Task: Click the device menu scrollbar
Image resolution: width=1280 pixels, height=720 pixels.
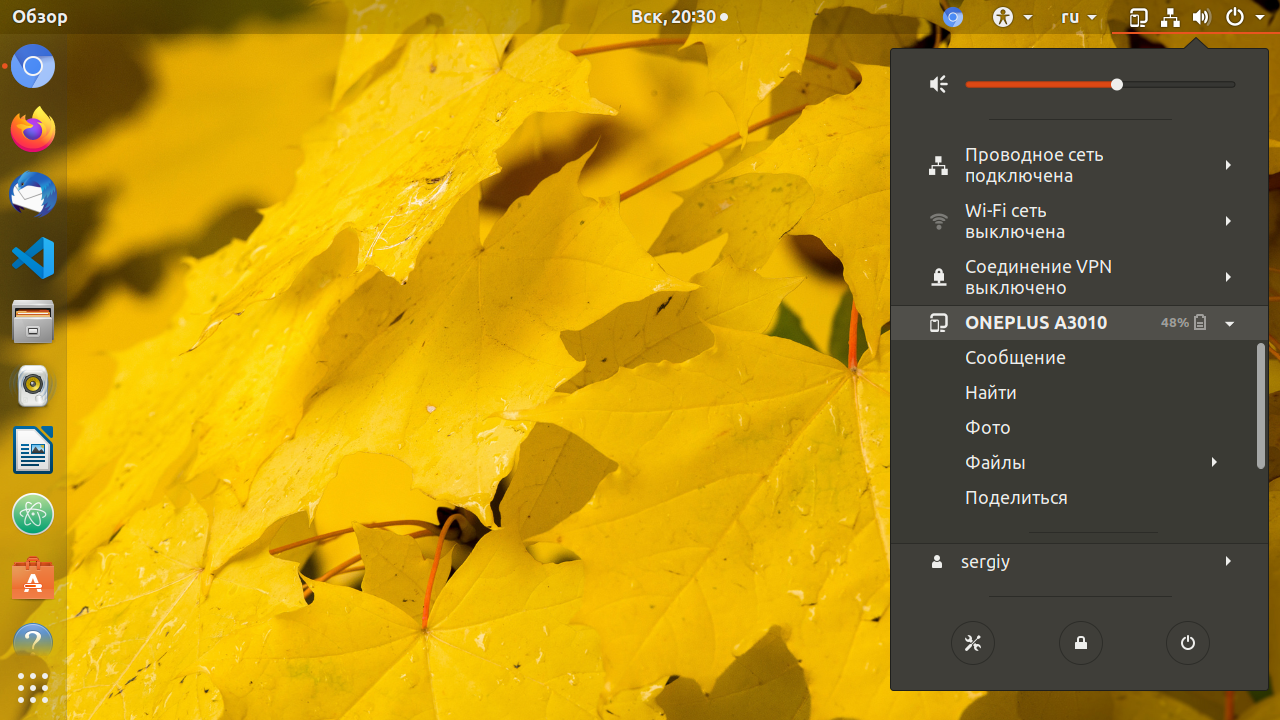Action: point(1261,405)
